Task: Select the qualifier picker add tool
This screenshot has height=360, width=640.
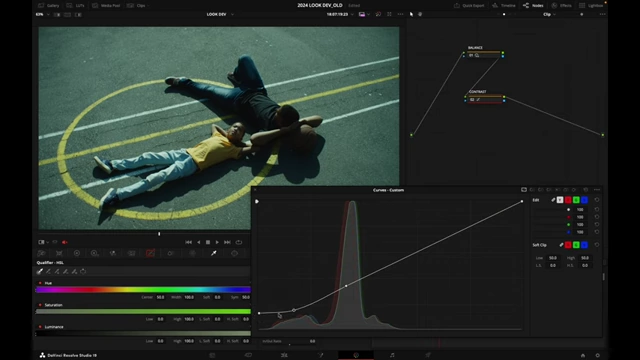Action: [57, 271]
